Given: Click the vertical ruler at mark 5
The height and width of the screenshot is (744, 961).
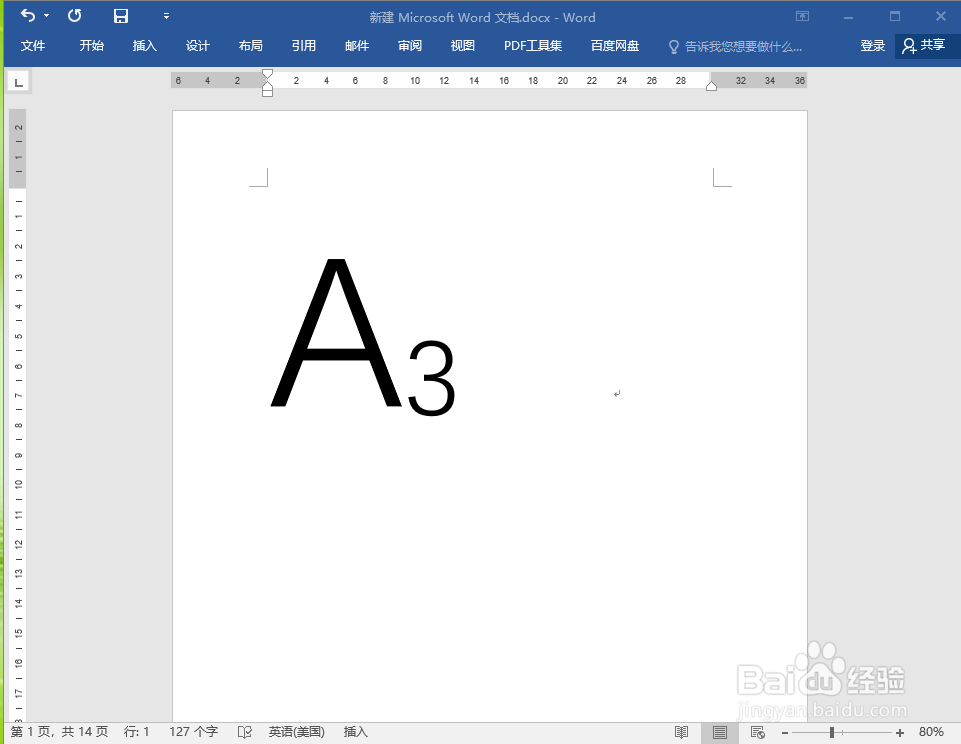Looking at the screenshot, I should coord(19,336).
